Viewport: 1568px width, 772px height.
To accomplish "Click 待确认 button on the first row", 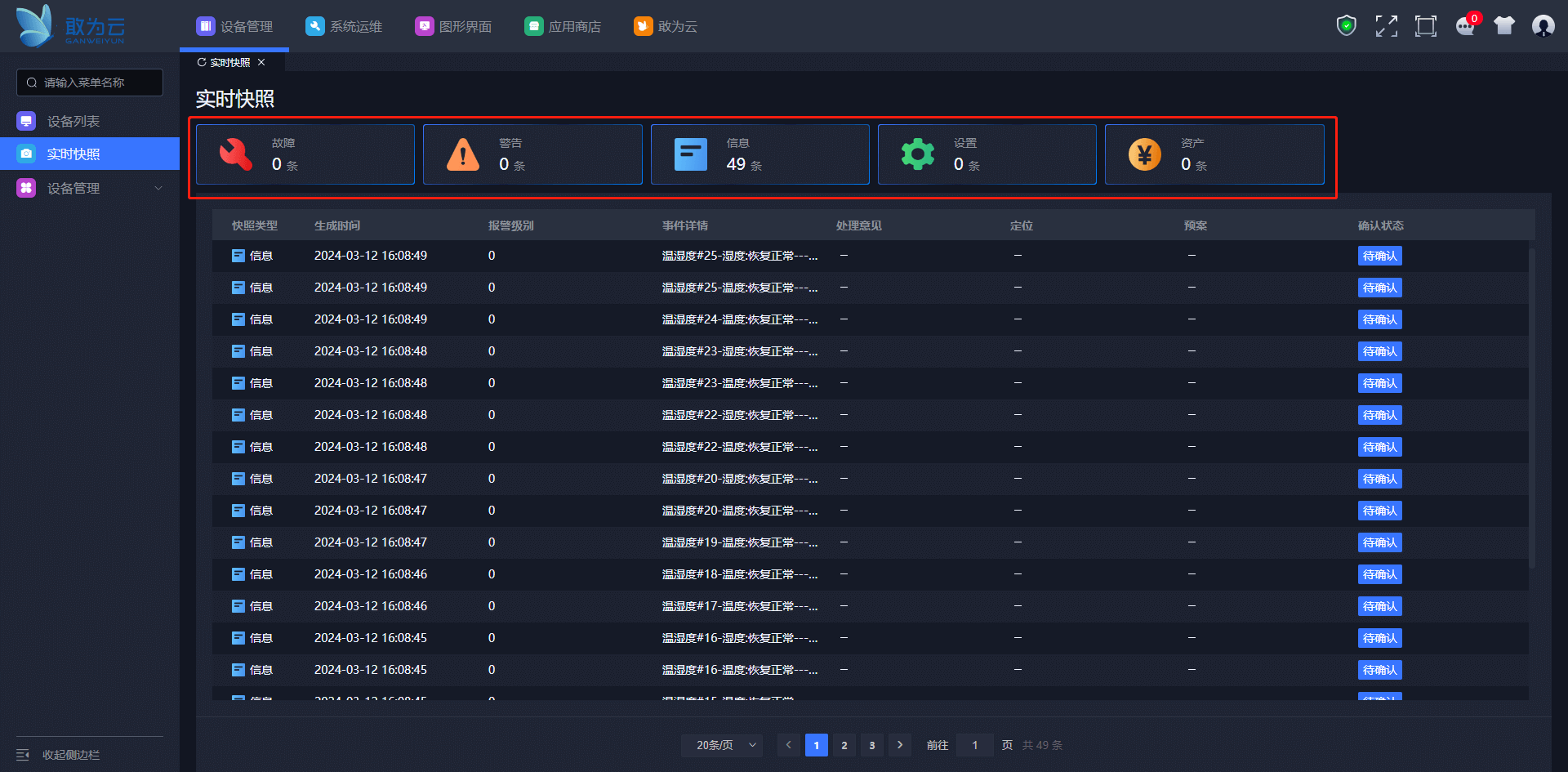I will pyautogui.click(x=1379, y=256).
